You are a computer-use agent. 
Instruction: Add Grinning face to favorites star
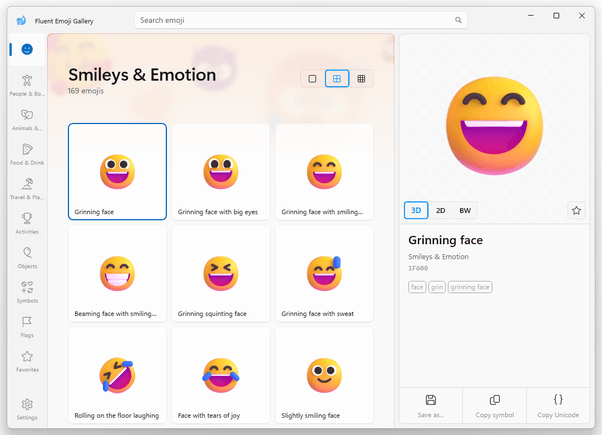(x=576, y=210)
